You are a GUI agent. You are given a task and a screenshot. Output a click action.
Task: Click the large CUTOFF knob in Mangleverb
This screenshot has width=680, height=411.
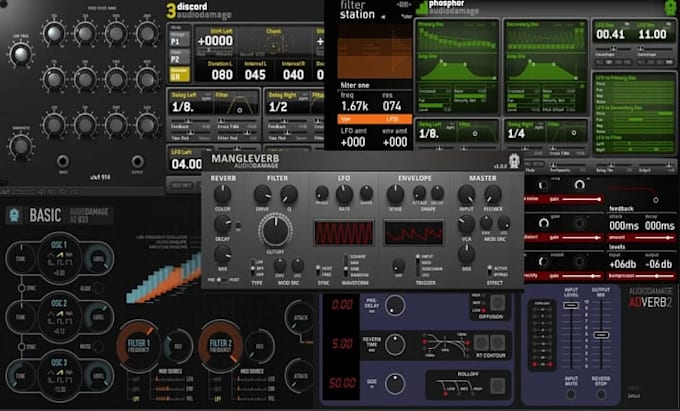click(x=275, y=230)
